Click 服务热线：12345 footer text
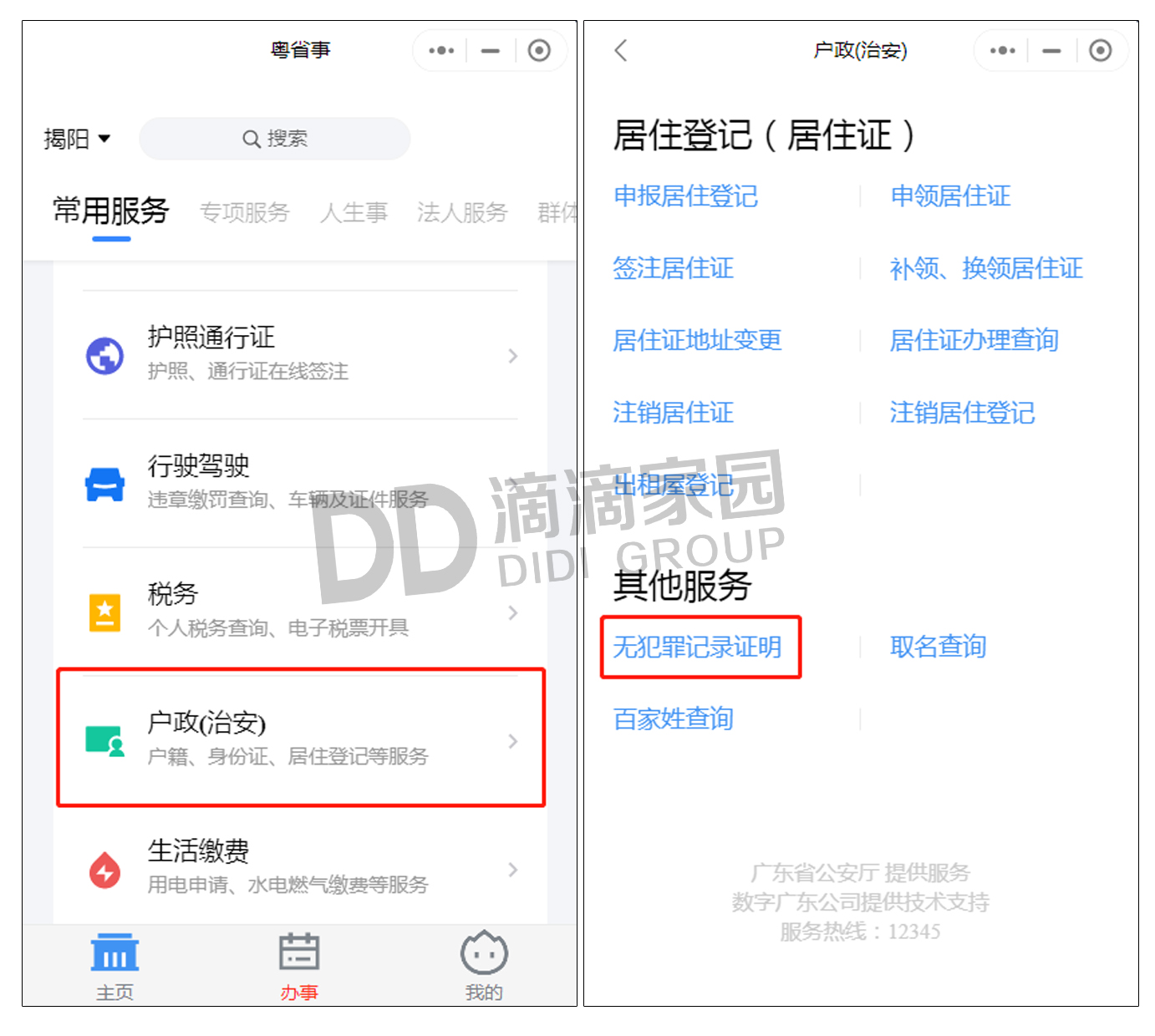Image resolution: width=1155 pixels, height=1036 pixels. click(860, 932)
